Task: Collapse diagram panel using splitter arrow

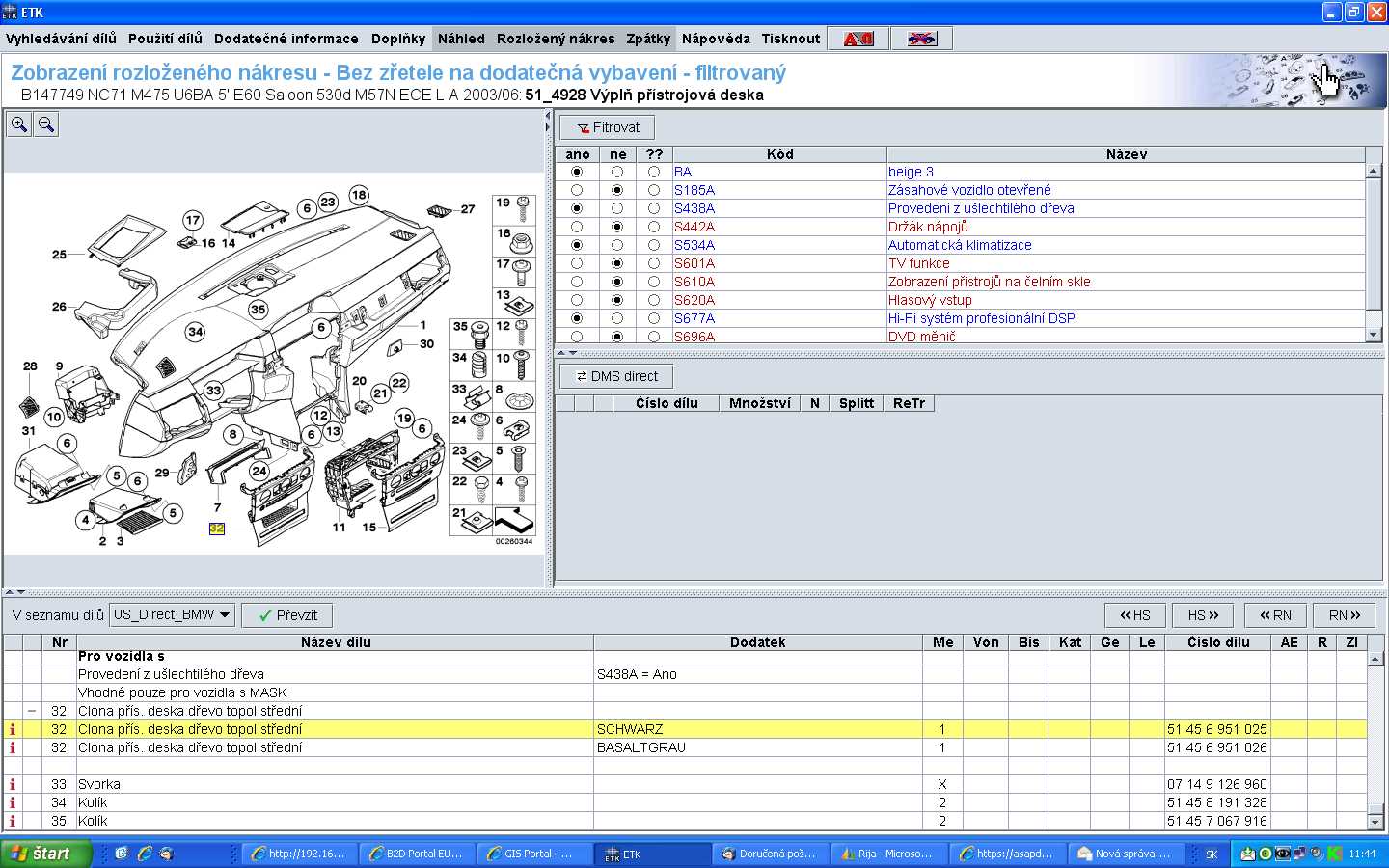Action: (548, 116)
